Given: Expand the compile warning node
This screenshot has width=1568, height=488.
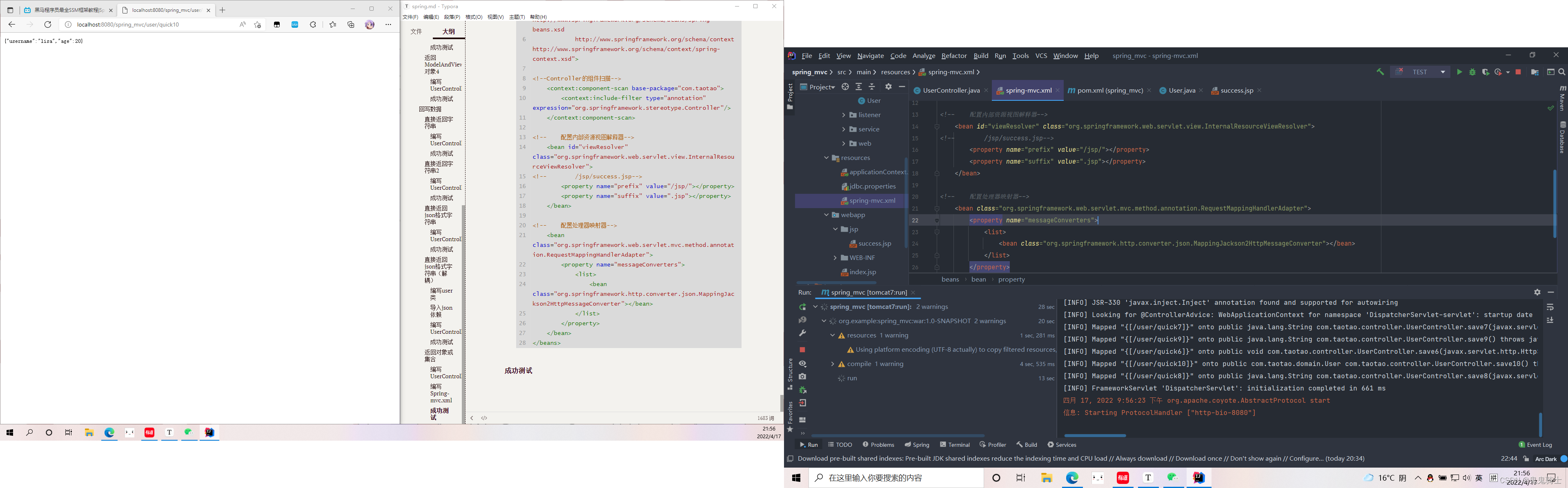Looking at the screenshot, I should pos(833,364).
